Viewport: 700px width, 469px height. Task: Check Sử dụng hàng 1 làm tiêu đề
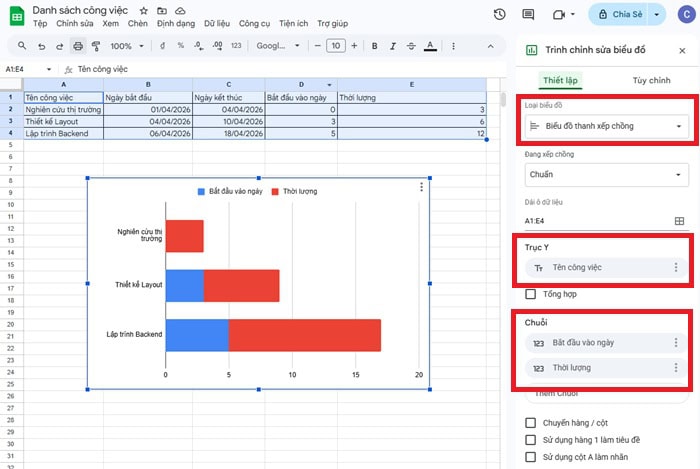coord(531,440)
